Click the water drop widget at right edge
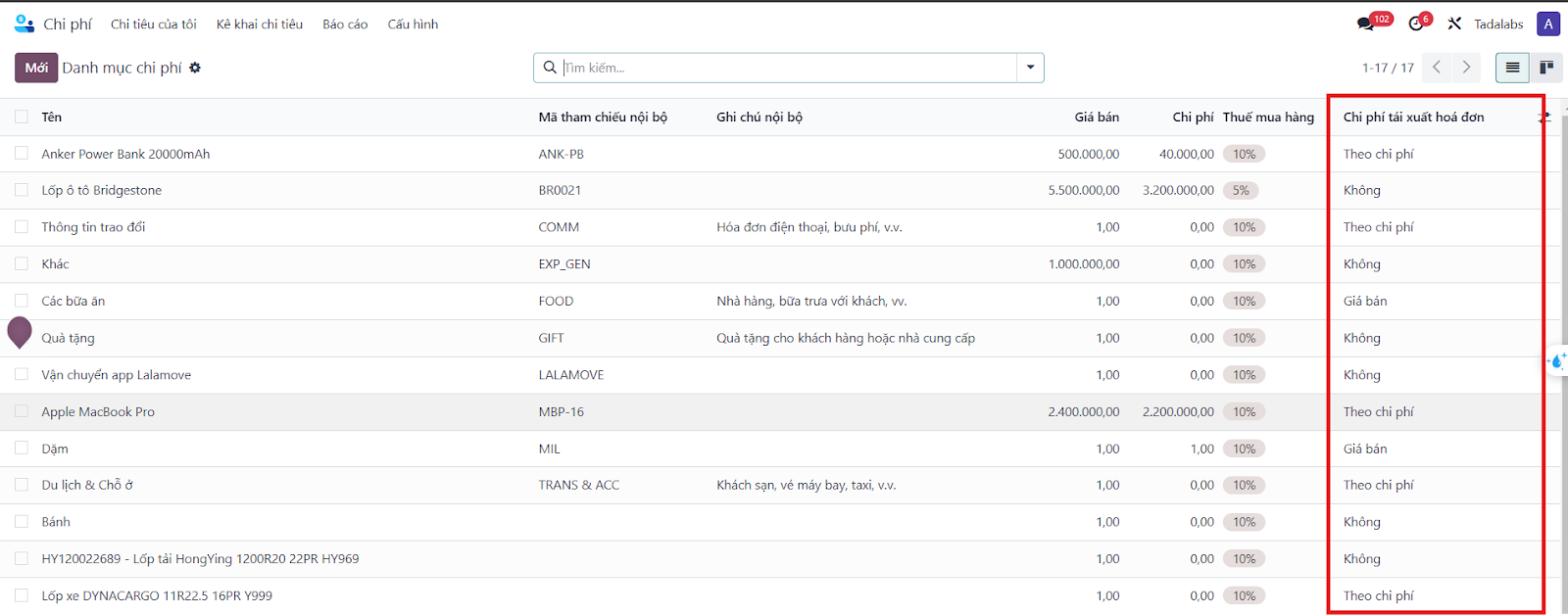Screen dimensions: 1568x615 (1556, 361)
